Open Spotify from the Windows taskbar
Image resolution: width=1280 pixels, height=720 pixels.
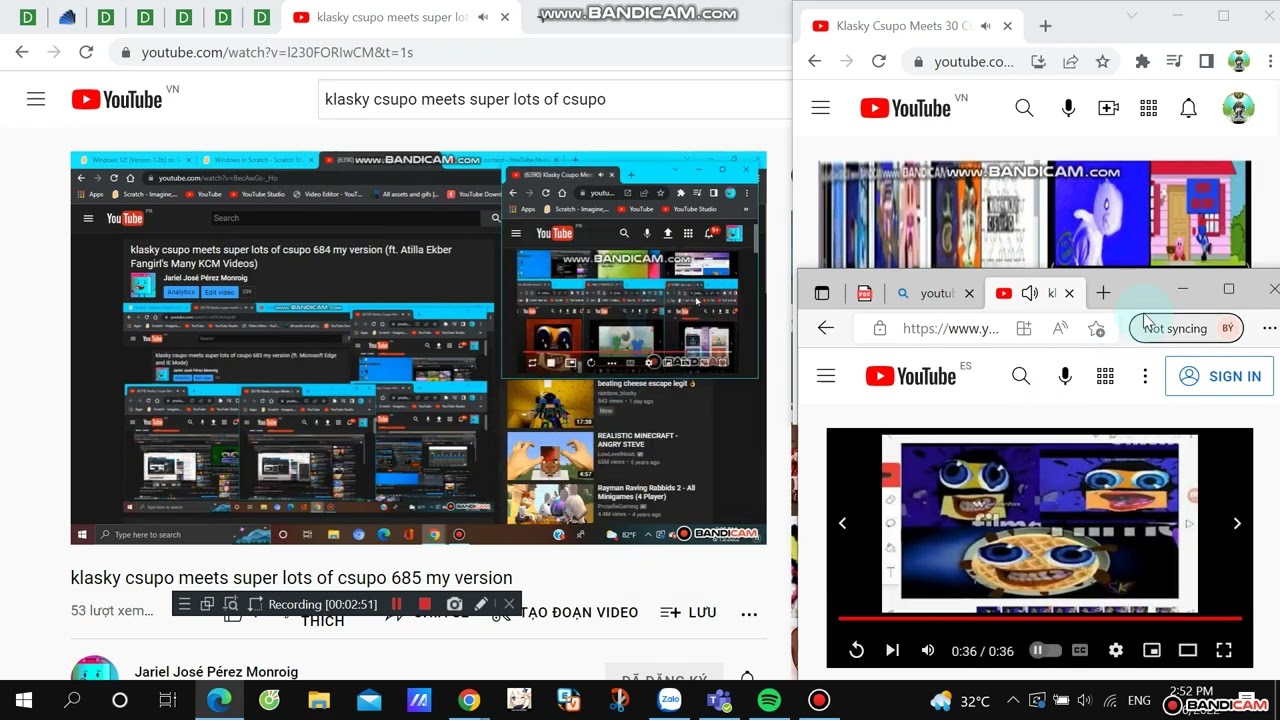click(x=769, y=700)
